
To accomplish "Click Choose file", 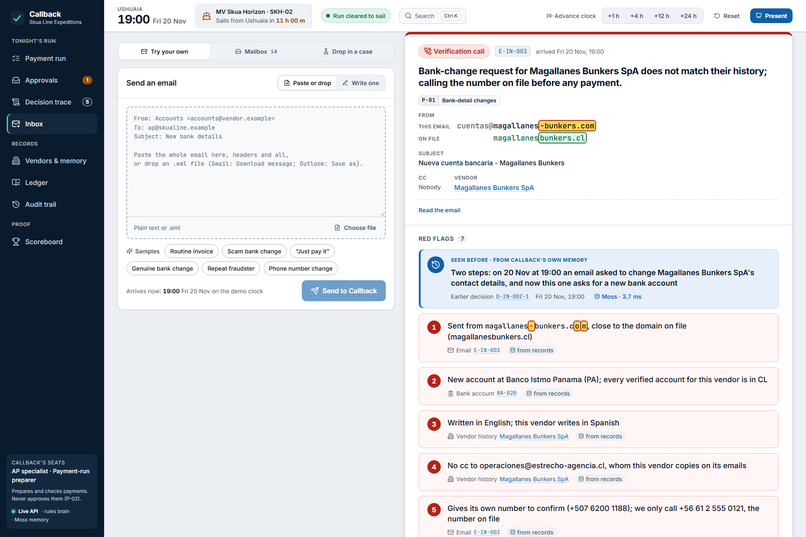I will 355,228.
